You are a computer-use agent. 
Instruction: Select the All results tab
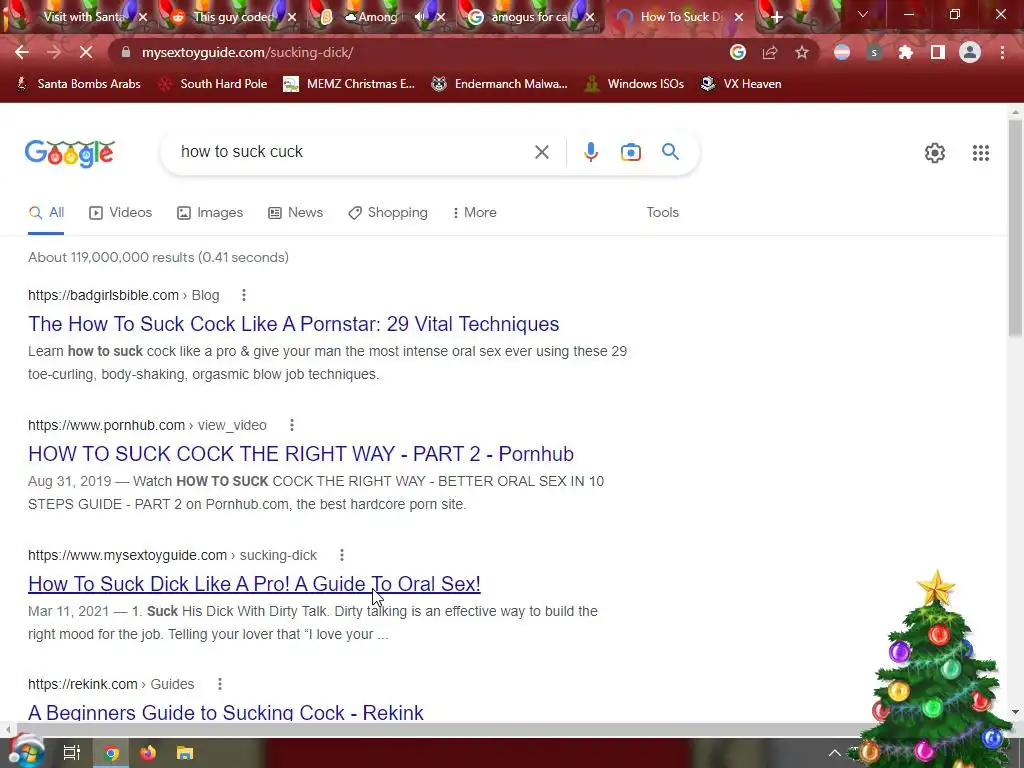(46, 212)
